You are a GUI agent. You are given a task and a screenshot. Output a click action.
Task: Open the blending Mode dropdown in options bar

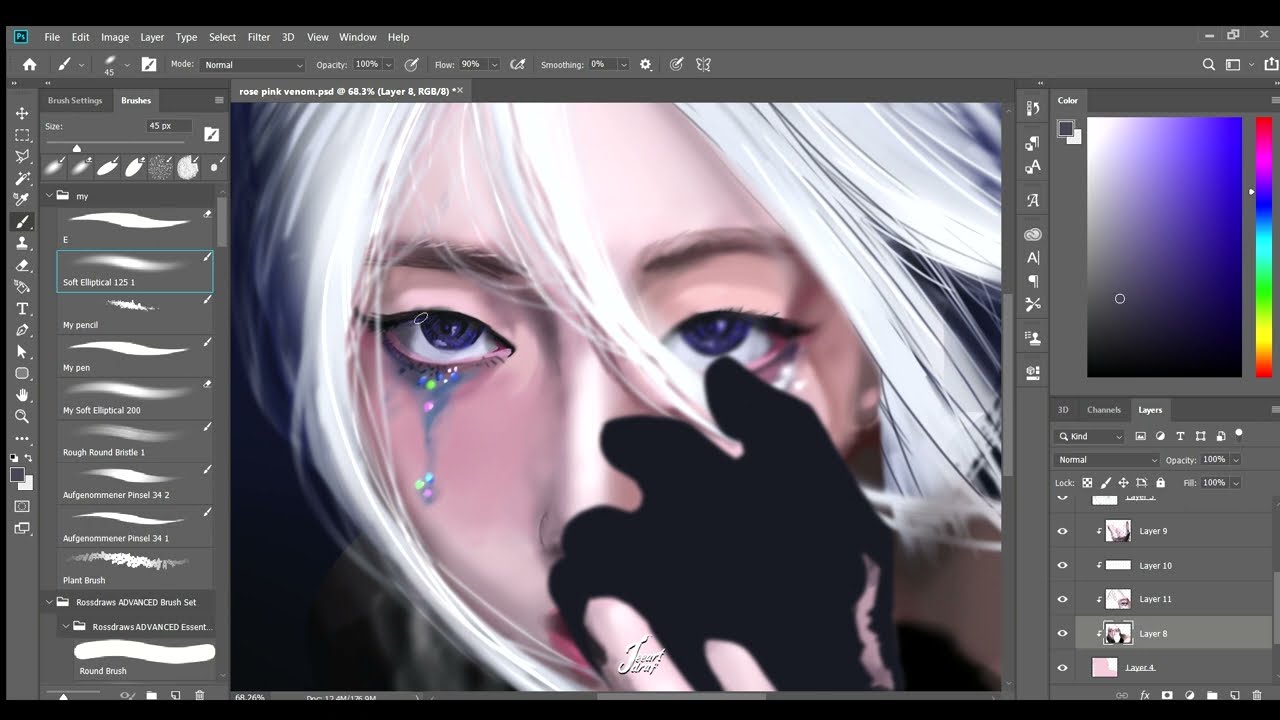(x=252, y=64)
